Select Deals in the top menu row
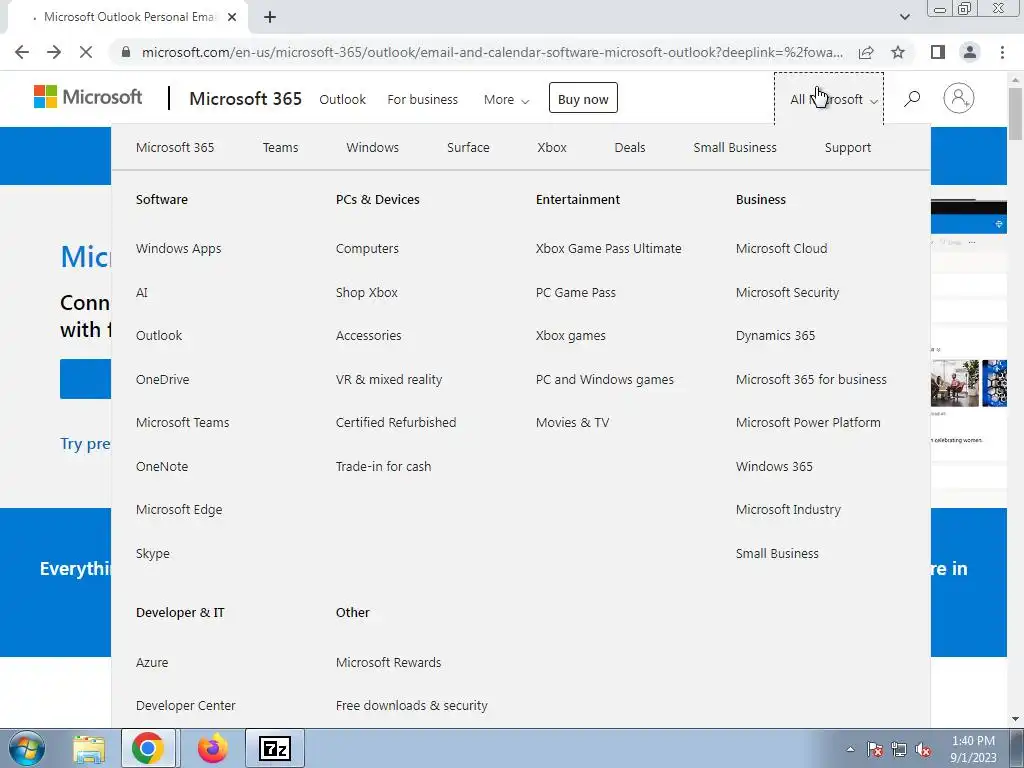Image resolution: width=1024 pixels, height=768 pixels. [630, 148]
